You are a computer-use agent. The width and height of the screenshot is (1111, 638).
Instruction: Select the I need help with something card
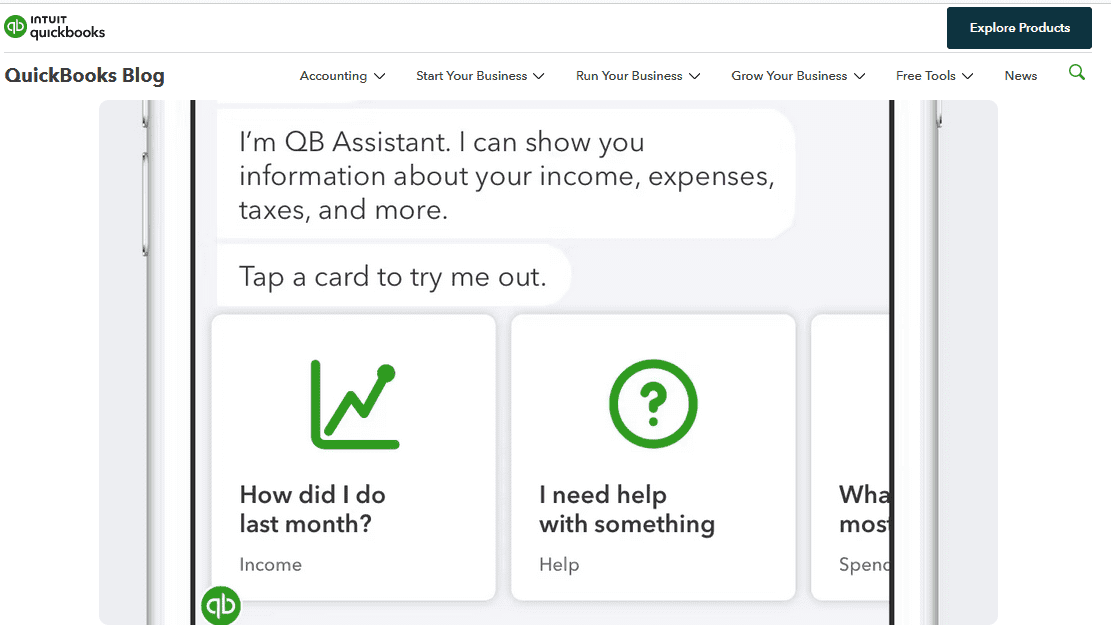(653, 457)
